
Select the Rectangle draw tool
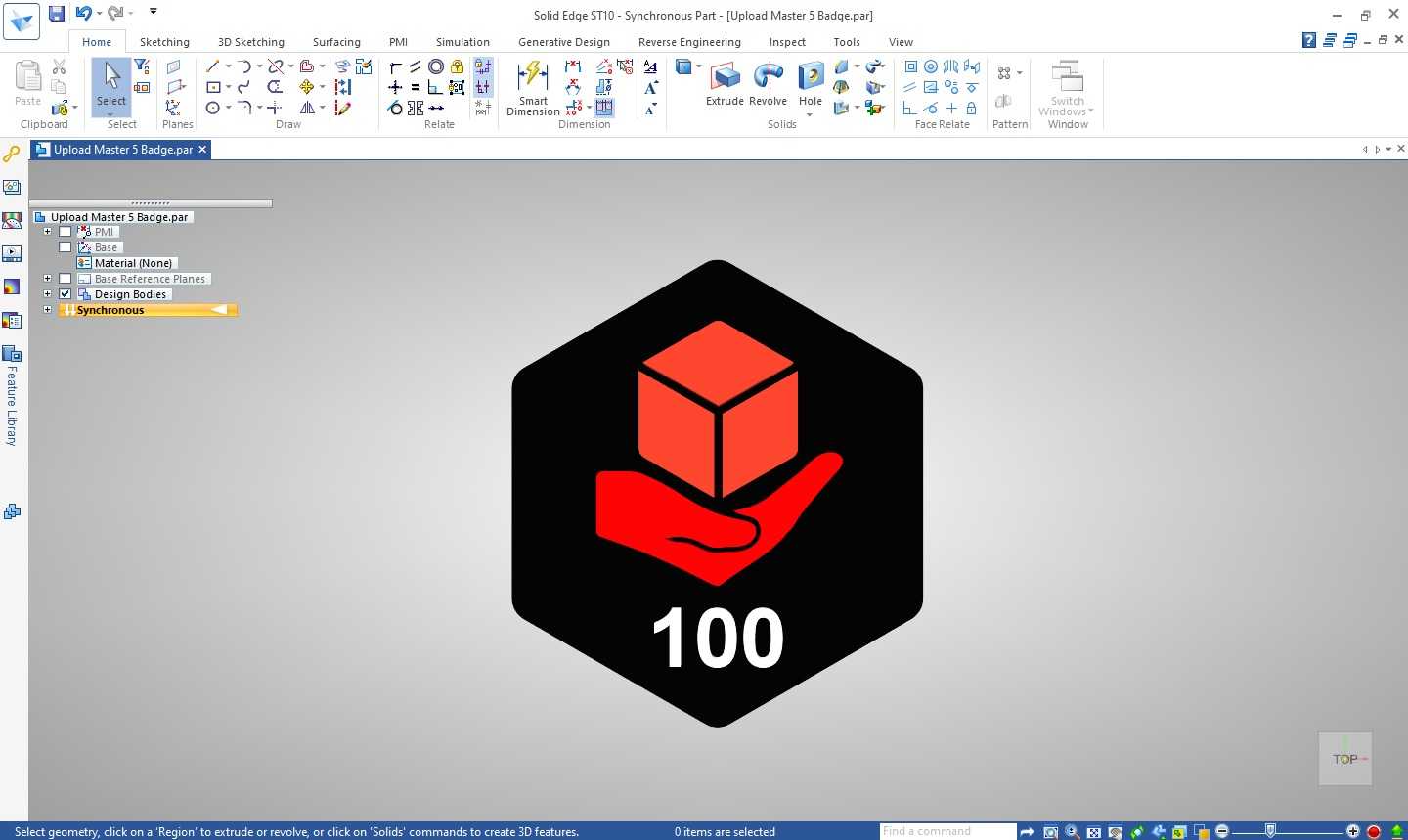[x=212, y=87]
